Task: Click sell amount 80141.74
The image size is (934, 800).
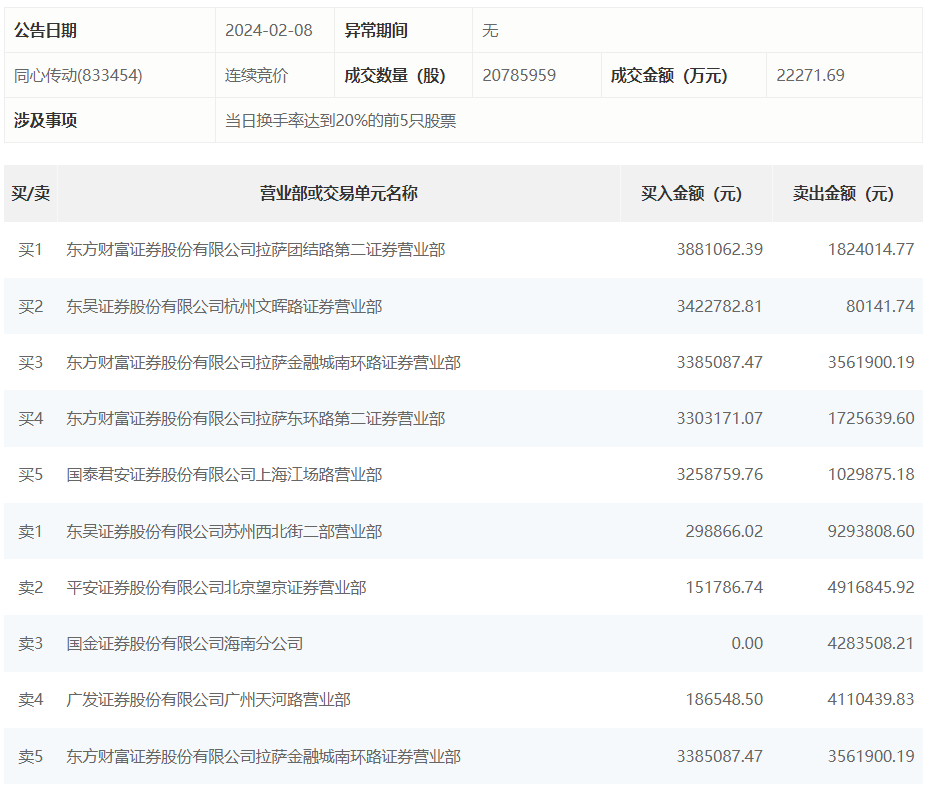Action: 880,306
